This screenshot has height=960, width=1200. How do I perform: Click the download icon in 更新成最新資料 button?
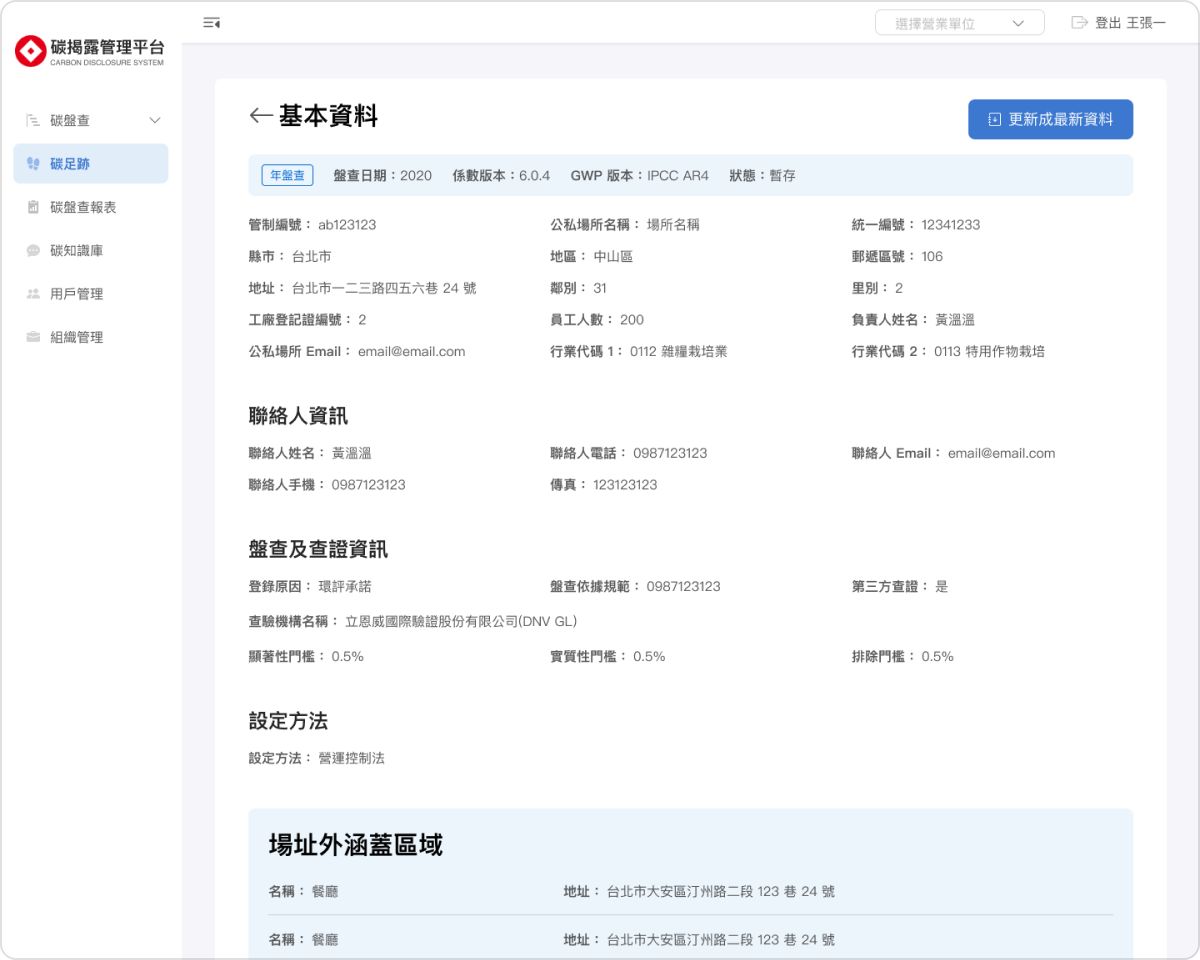pos(994,119)
